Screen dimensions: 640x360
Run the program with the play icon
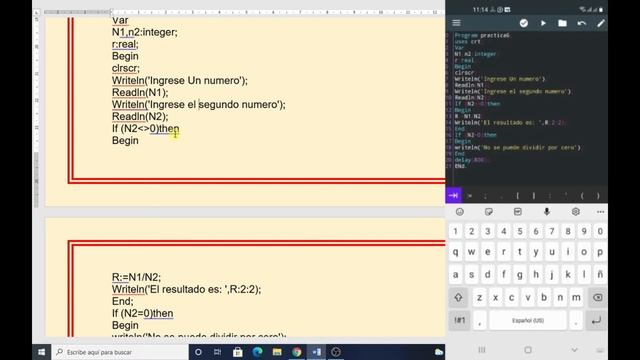click(543, 23)
